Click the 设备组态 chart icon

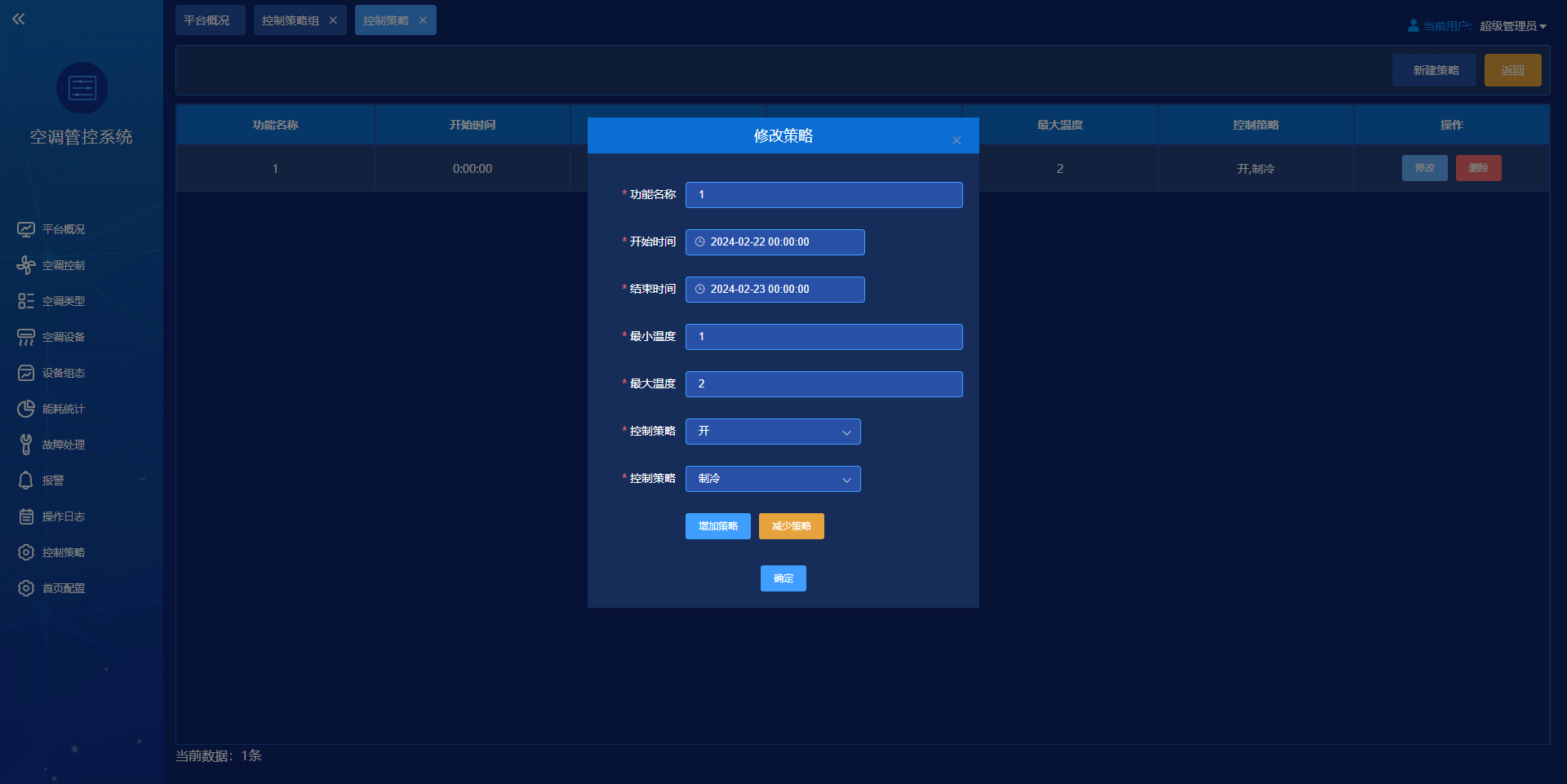click(x=26, y=373)
